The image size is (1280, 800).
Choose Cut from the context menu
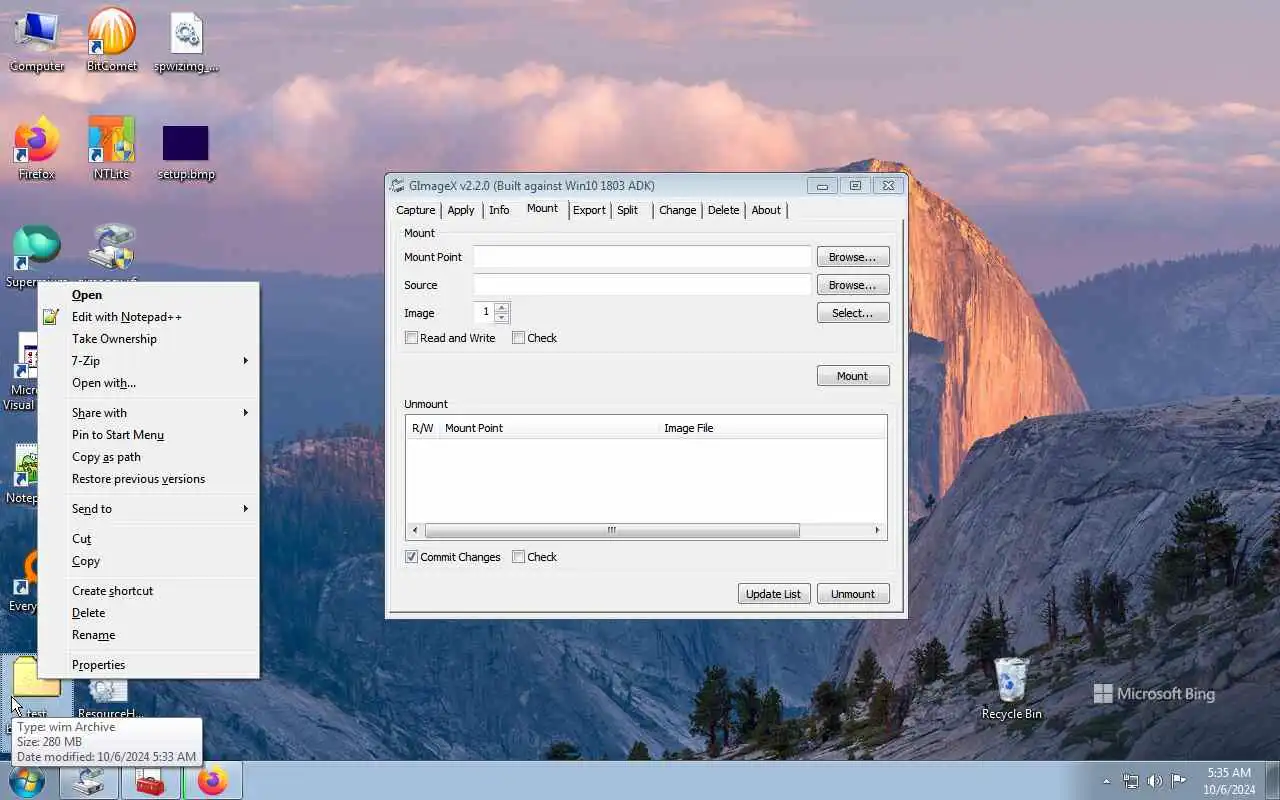148,539
